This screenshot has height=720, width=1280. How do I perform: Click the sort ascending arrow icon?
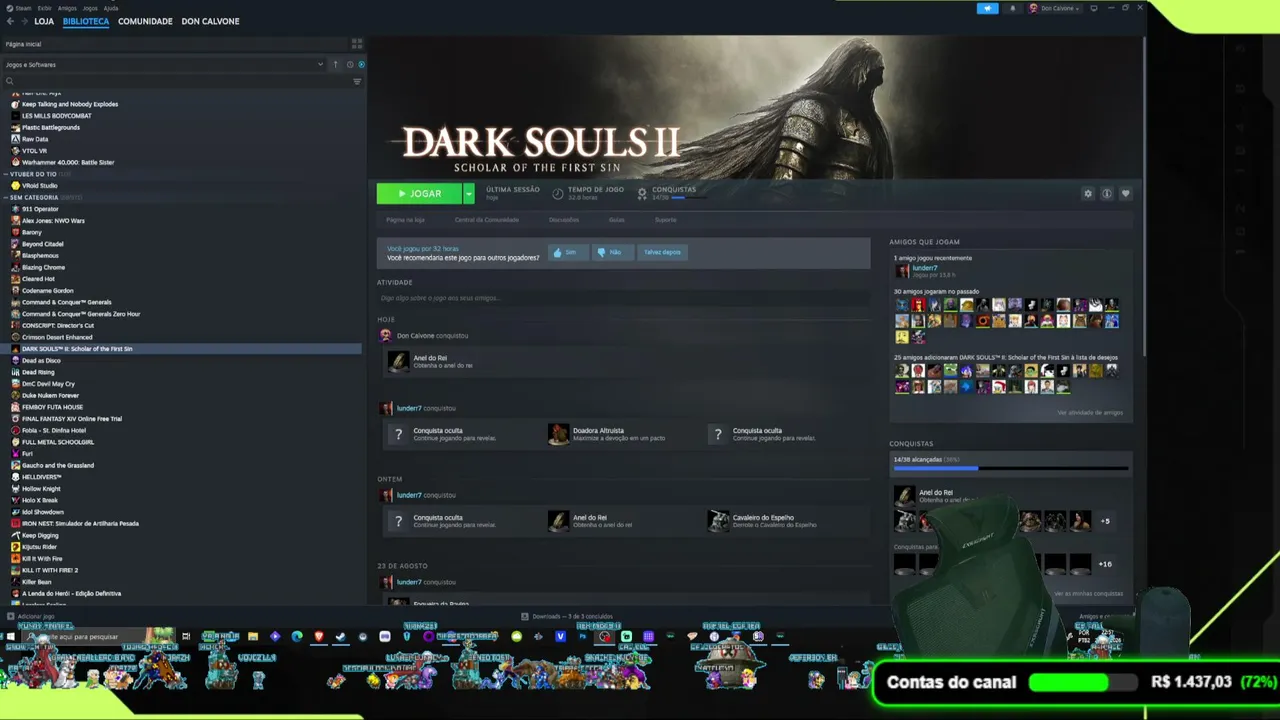click(335, 65)
